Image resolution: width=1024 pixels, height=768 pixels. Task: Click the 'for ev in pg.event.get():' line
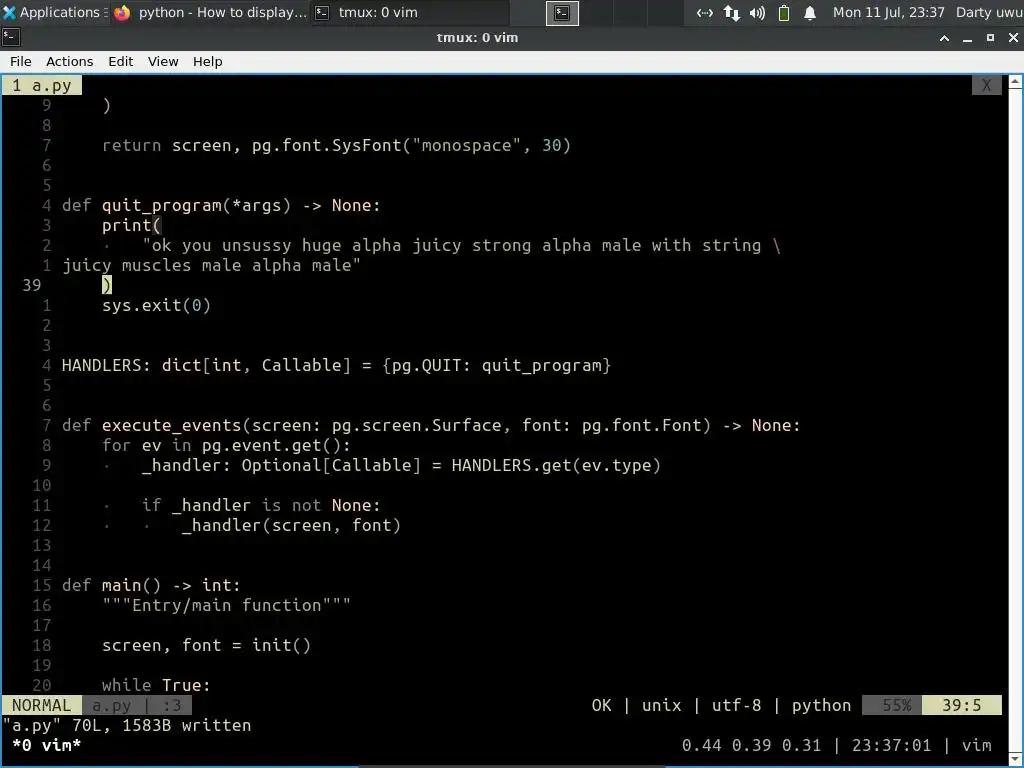(226, 445)
